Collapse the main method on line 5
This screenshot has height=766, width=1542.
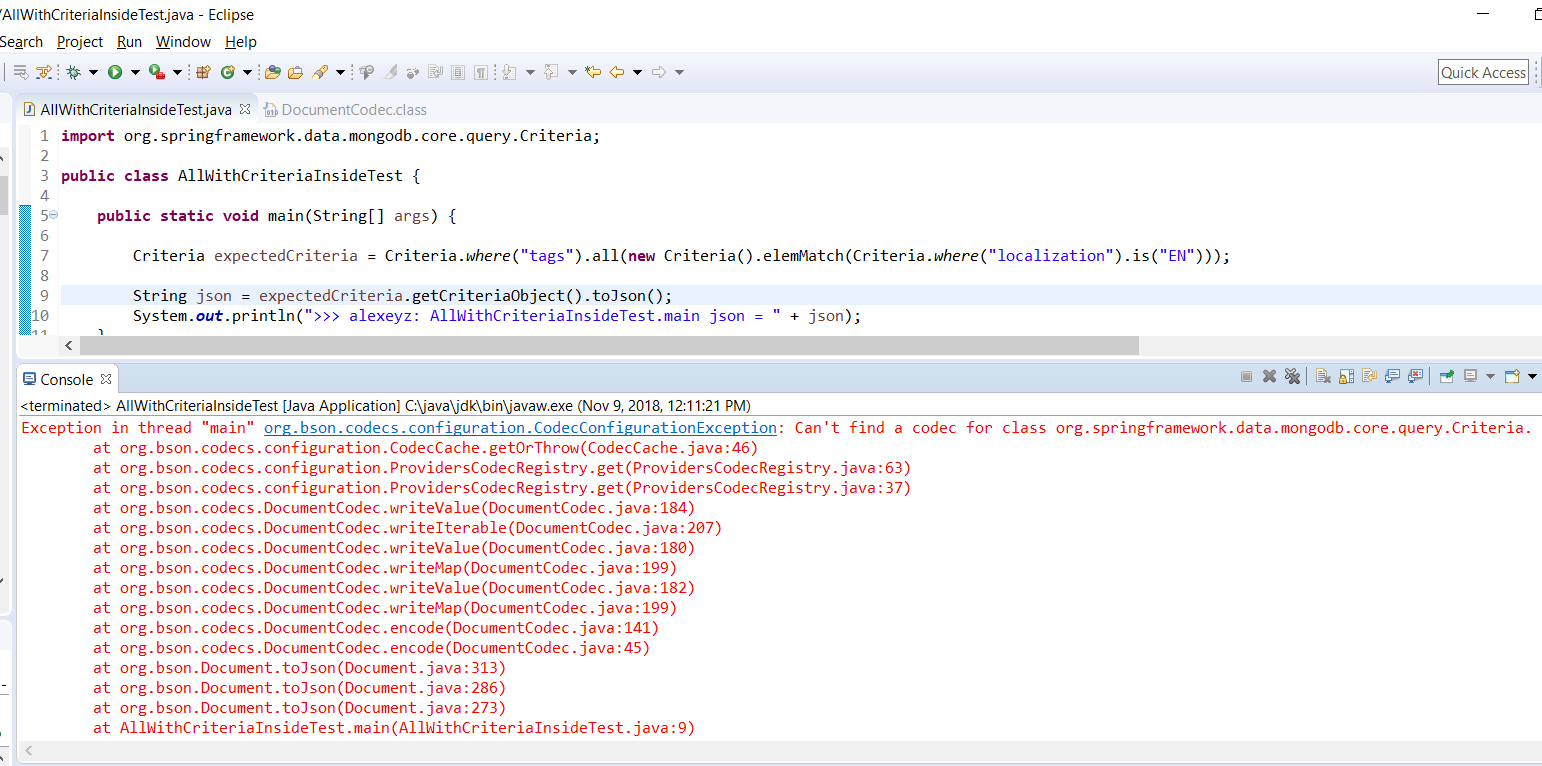(52, 215)
